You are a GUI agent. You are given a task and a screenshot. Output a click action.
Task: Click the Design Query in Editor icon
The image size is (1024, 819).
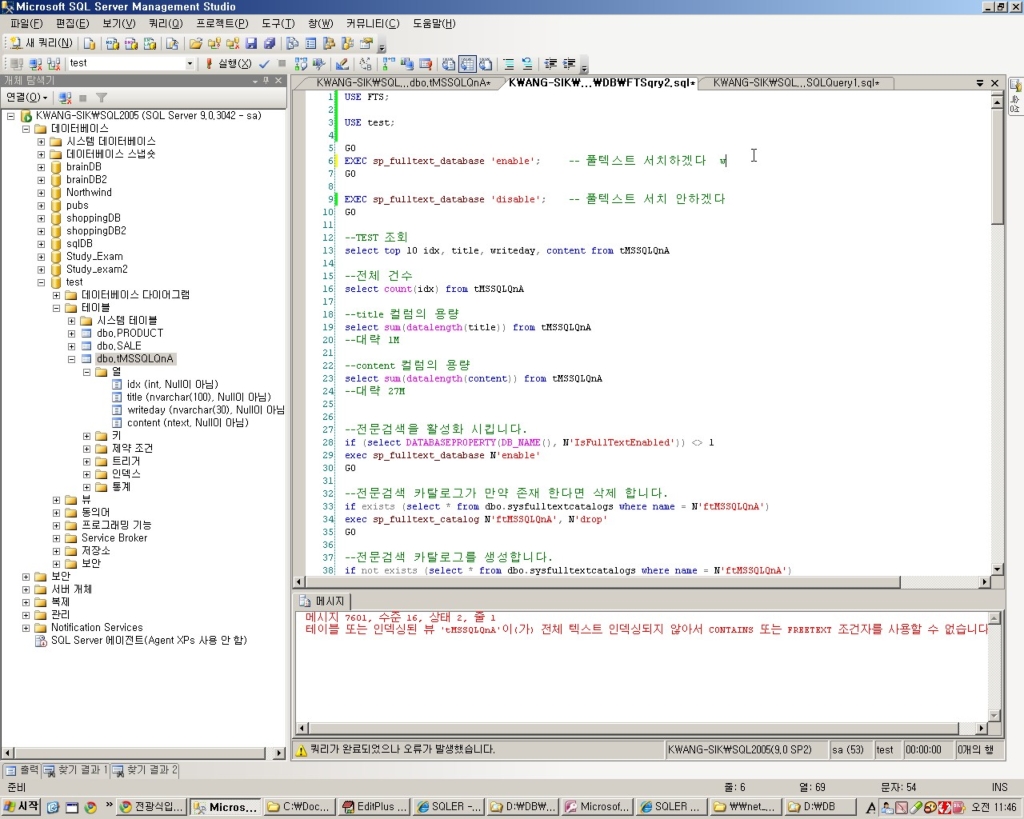(342, 63)
